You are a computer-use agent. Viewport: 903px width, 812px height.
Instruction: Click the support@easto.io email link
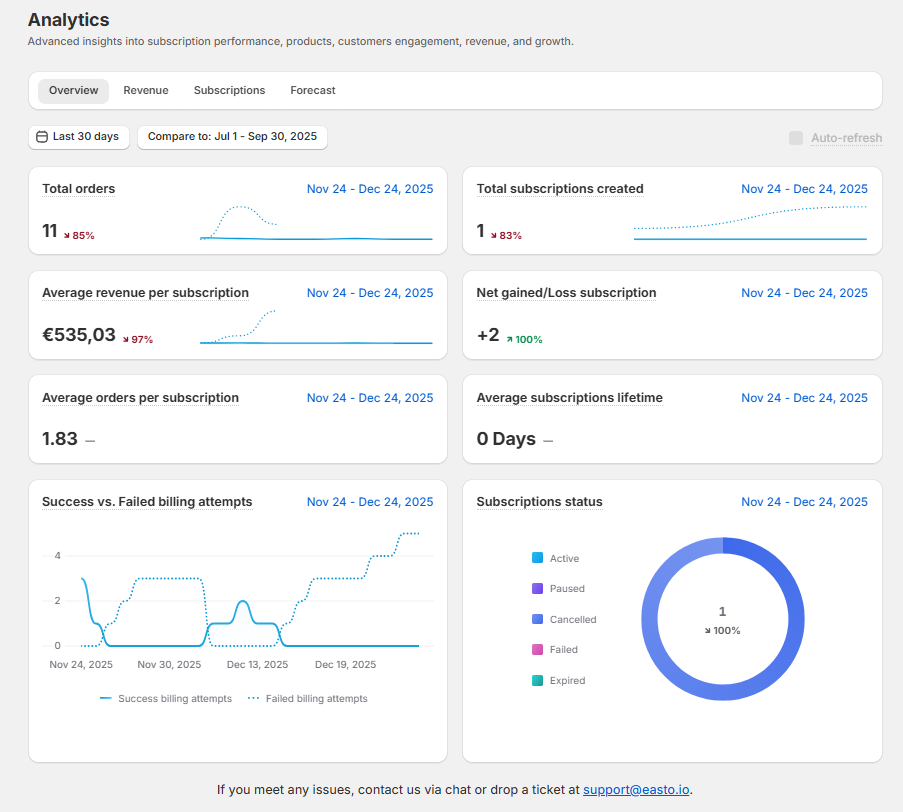pyautogui.click(x=636, y=790)
